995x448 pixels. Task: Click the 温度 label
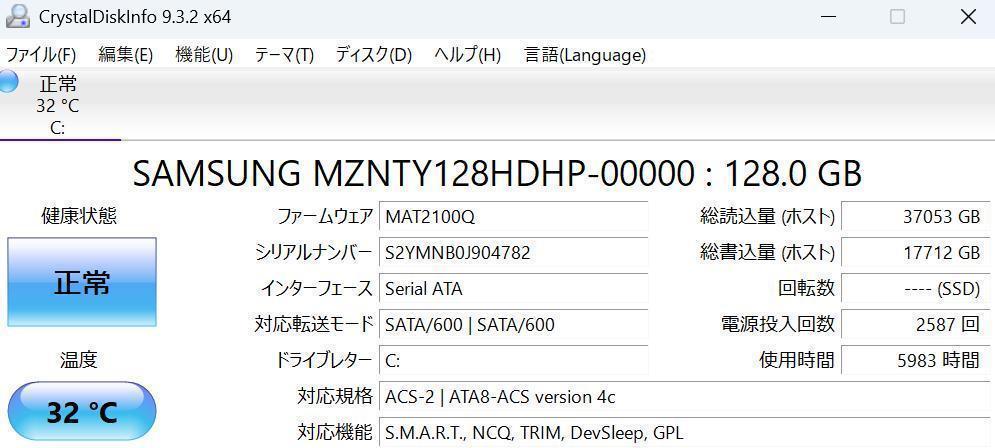click(x=79, y=361)
